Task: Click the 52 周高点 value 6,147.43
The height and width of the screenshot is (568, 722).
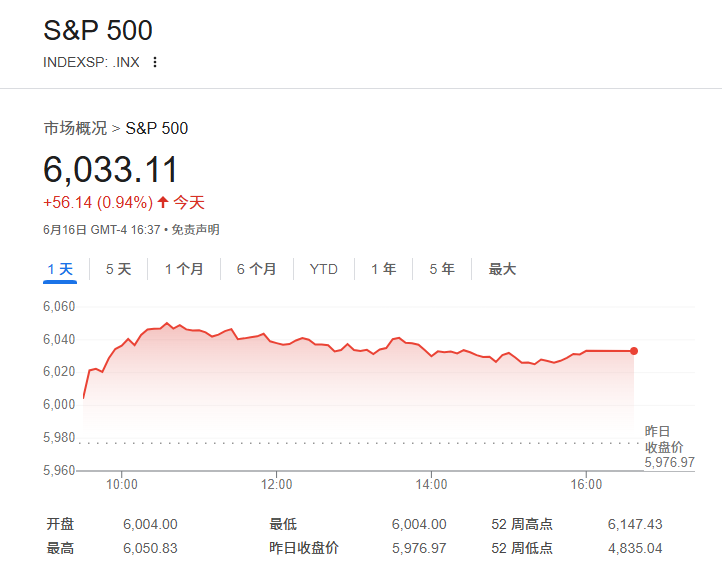Action: click(x=634, y=524)
